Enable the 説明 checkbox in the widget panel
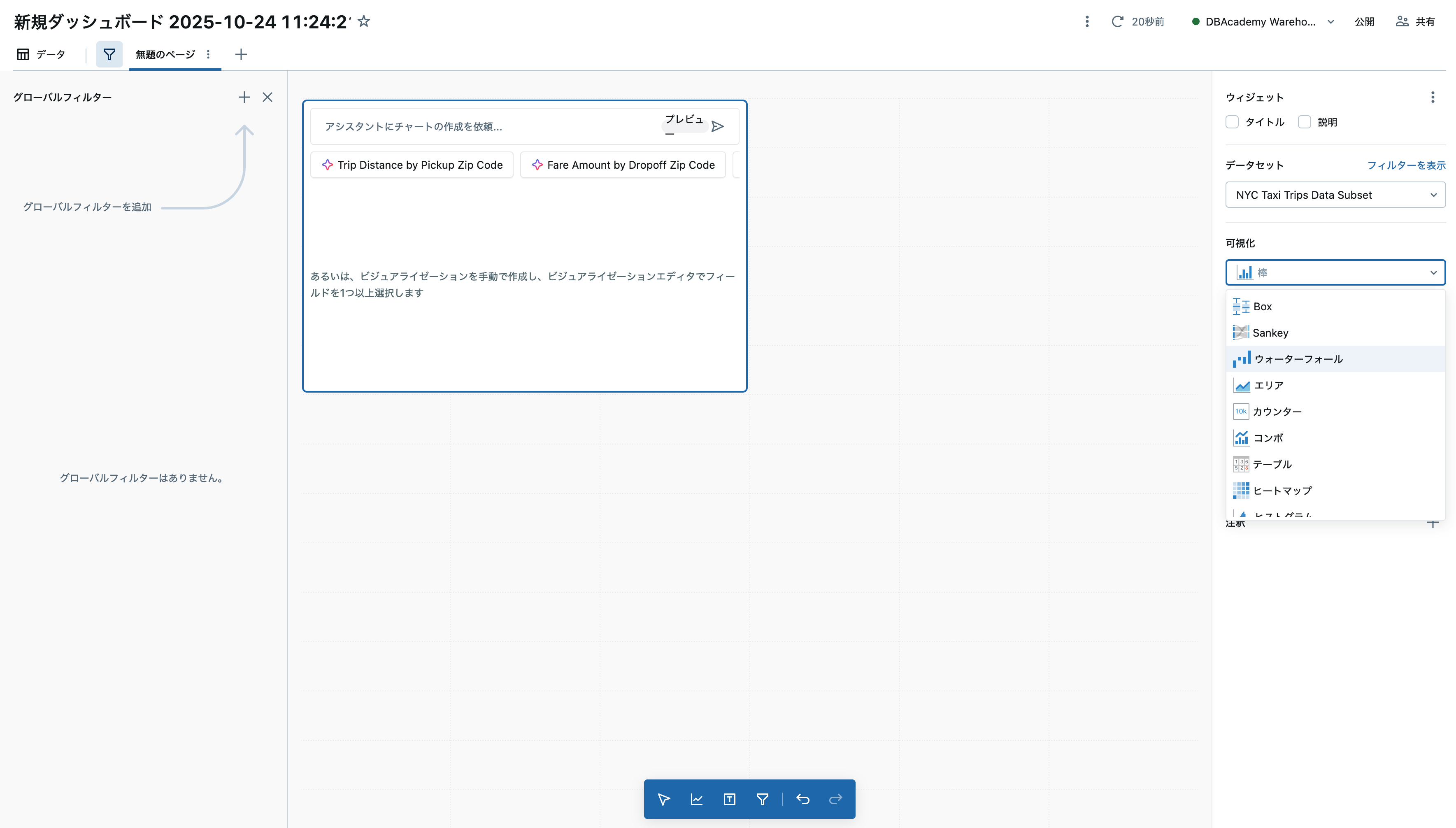This screenshot has height=828, width=1456. tap(1304, 122)
